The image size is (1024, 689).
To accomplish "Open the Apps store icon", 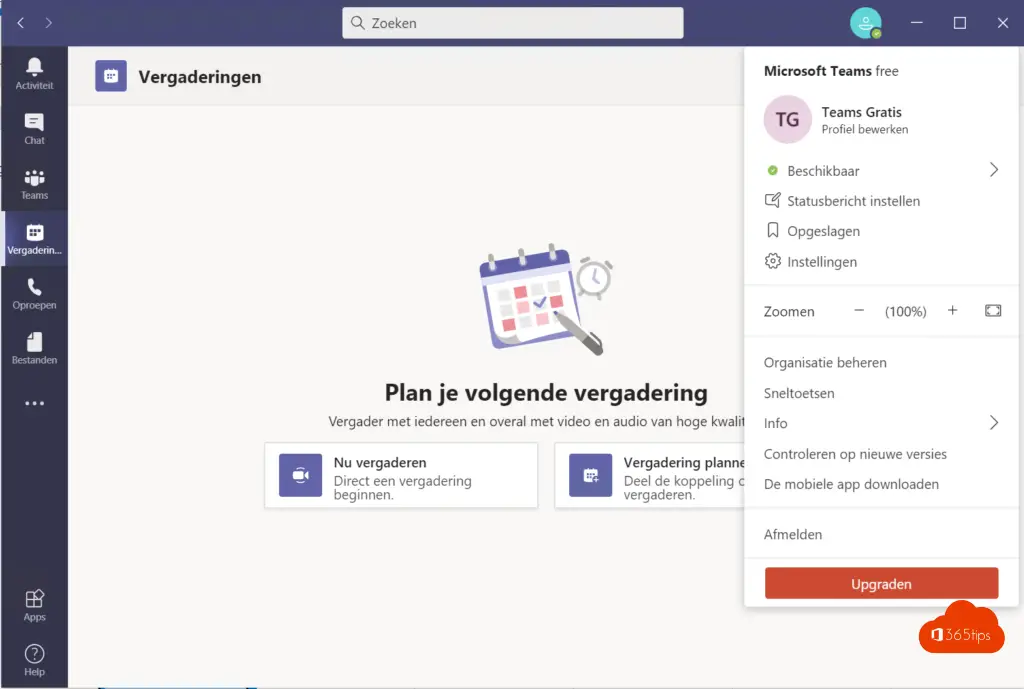I will tap(34, 605).
